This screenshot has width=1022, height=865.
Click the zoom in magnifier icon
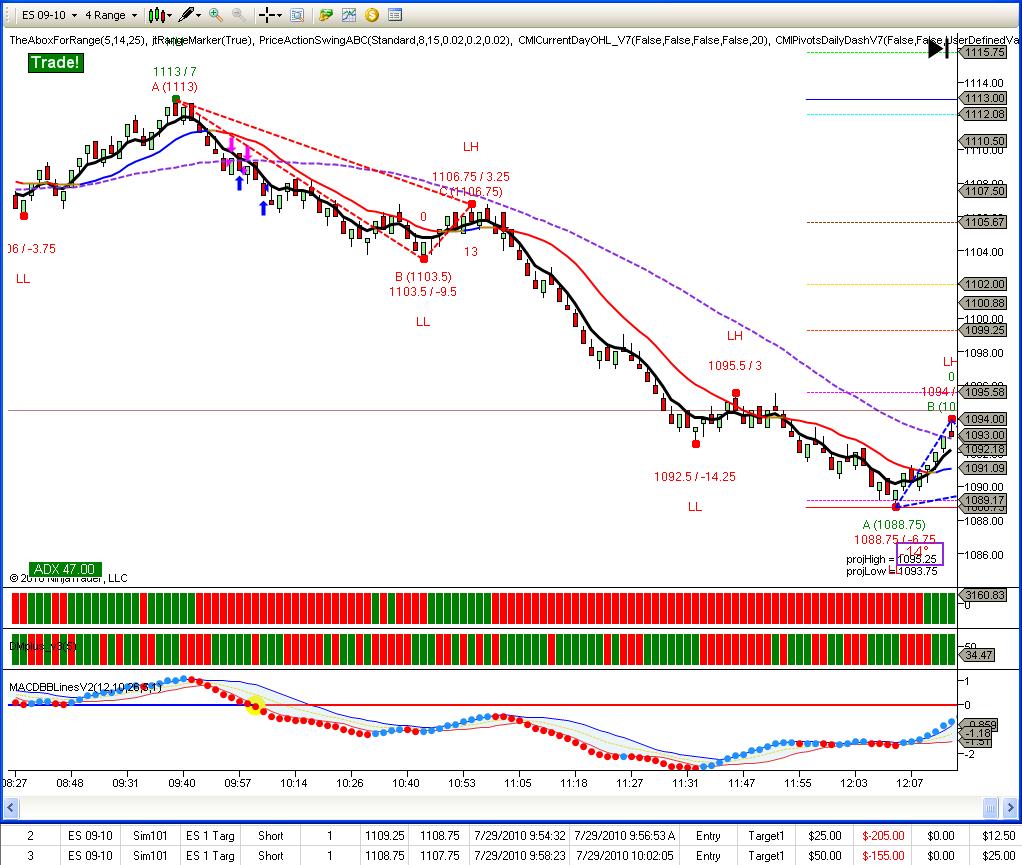216,14
